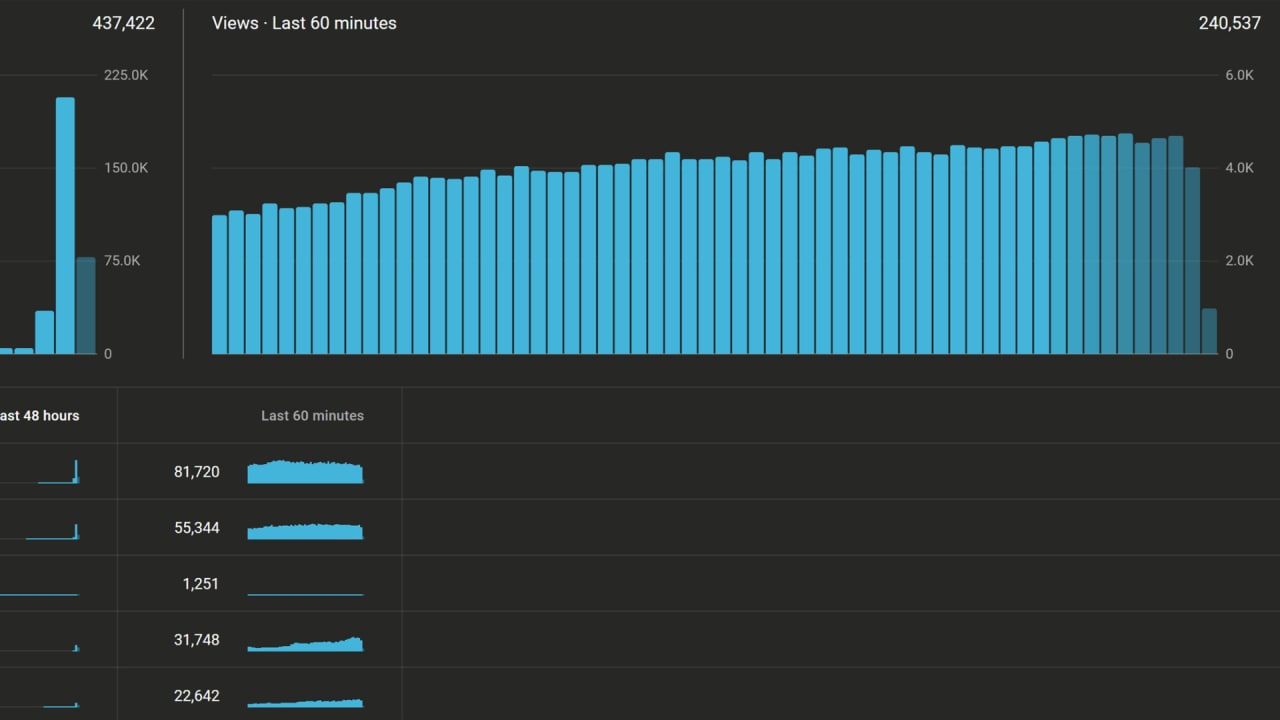Click the short final bar in the 60-minute chart
The image size is (1280, 720).
1209,332
